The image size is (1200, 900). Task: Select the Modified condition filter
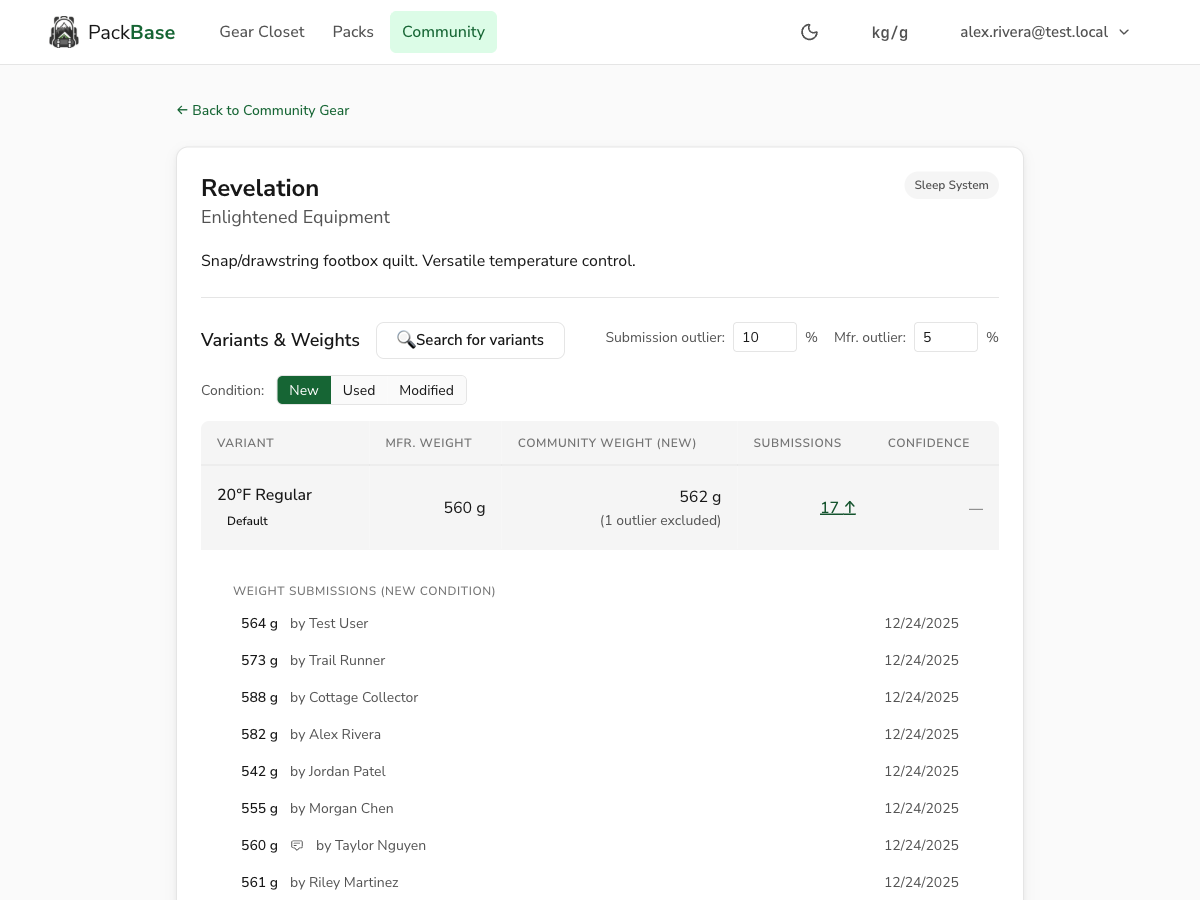(426, 390)
